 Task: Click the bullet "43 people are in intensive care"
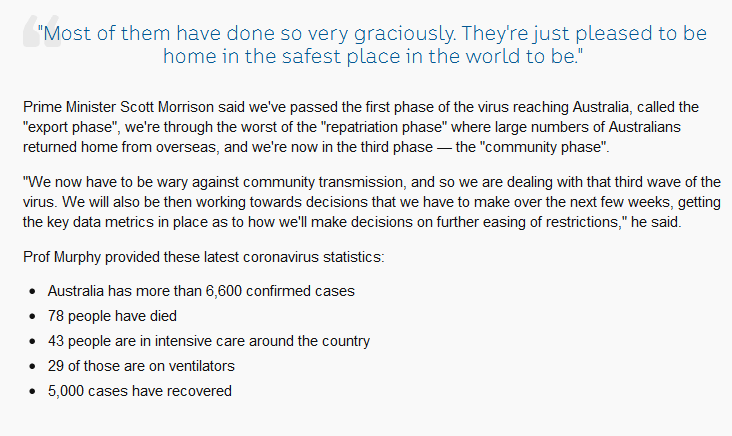(x=209, y=341)
